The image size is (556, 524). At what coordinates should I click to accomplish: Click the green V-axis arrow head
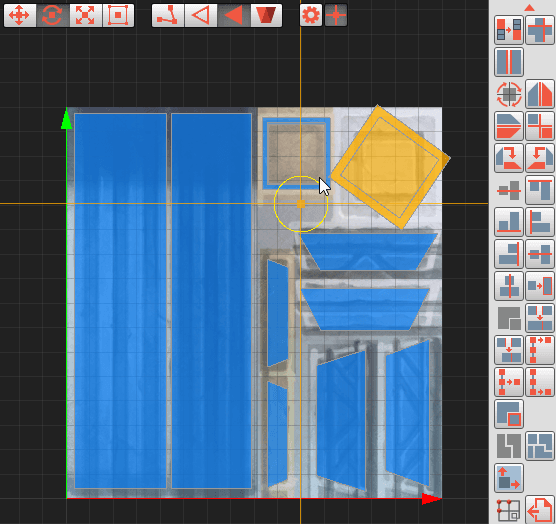coord(66,120)
